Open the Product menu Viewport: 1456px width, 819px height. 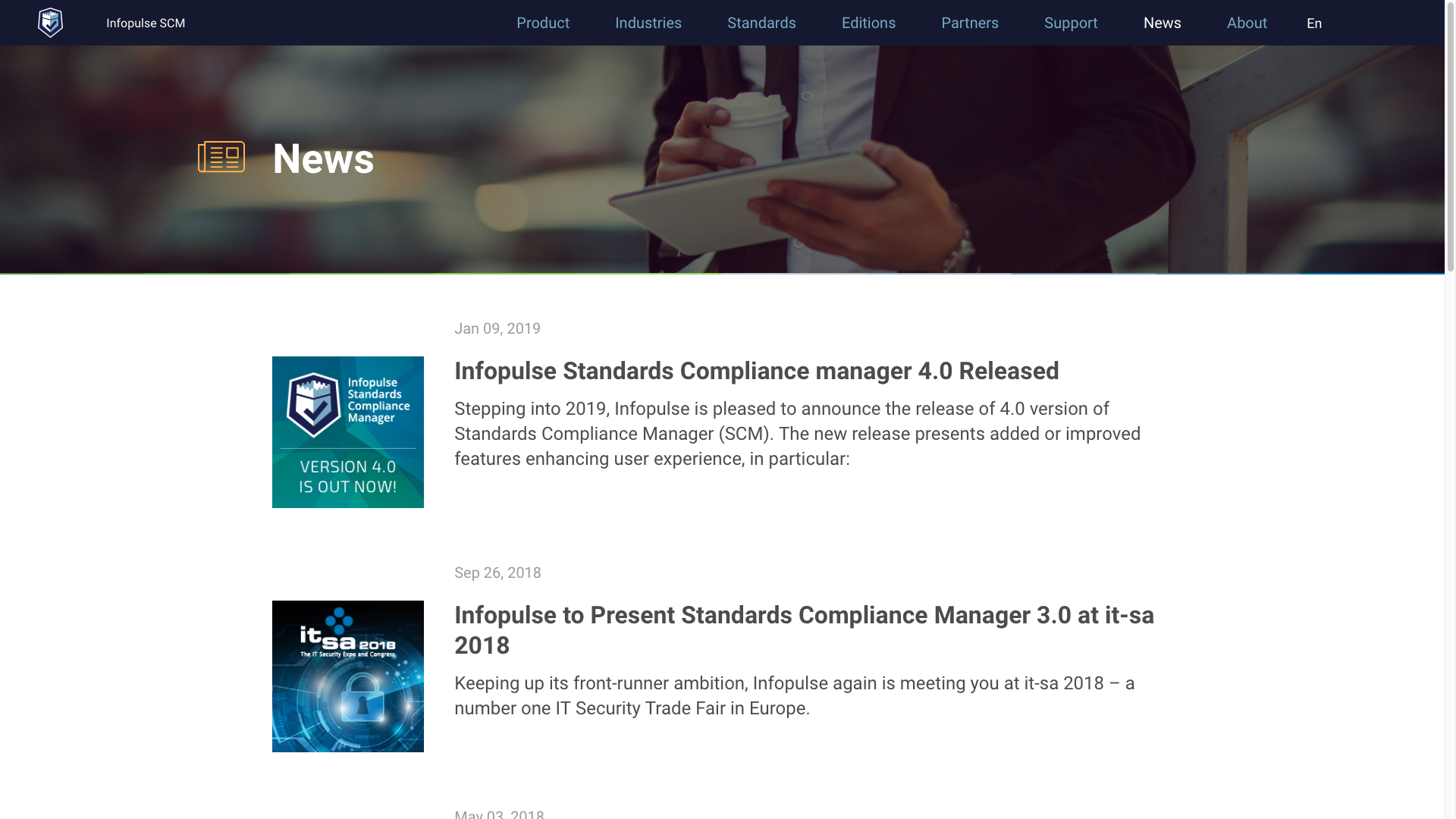(543, 23)
